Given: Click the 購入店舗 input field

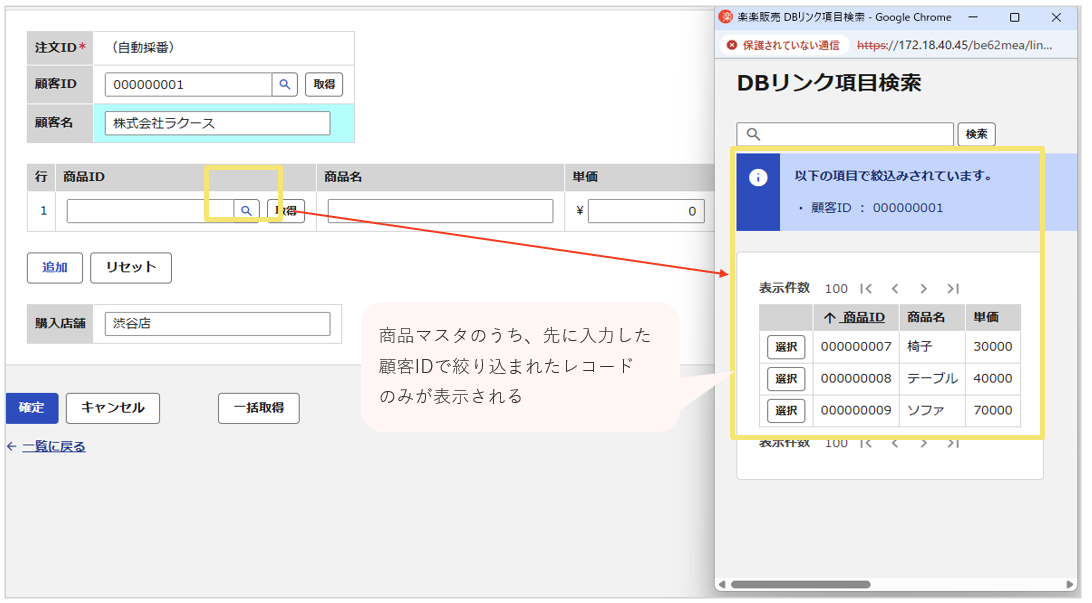Looking at the screenshot, I should (x=217, y=324).
